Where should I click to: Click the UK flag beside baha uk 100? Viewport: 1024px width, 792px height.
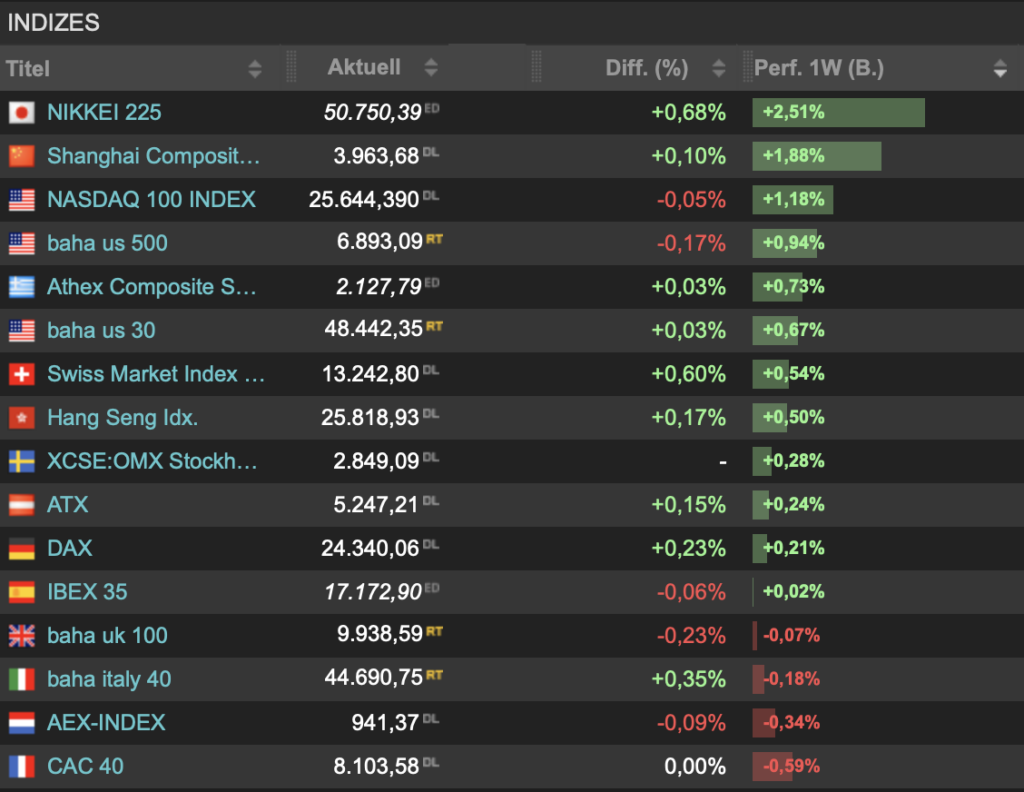point(21,635)
